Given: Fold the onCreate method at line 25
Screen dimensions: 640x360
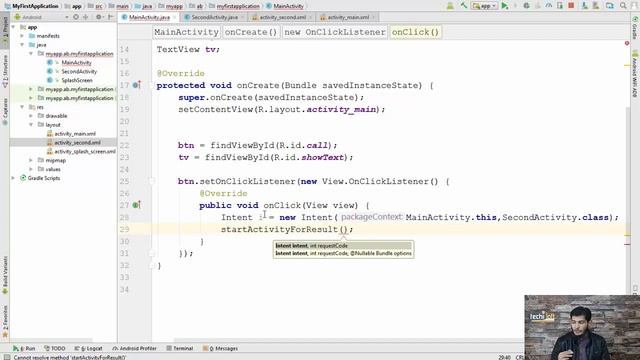Looking at the screenshot, I should (x=152, y=181).
